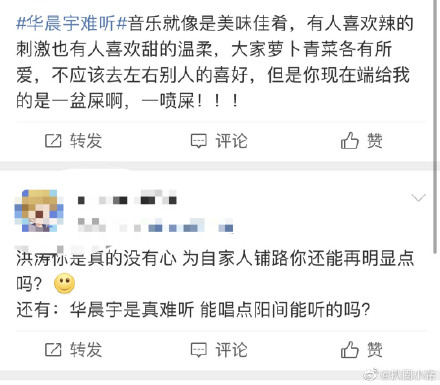
Task: Expand the chevron menu on second post
Action: (x=418, y=198)
